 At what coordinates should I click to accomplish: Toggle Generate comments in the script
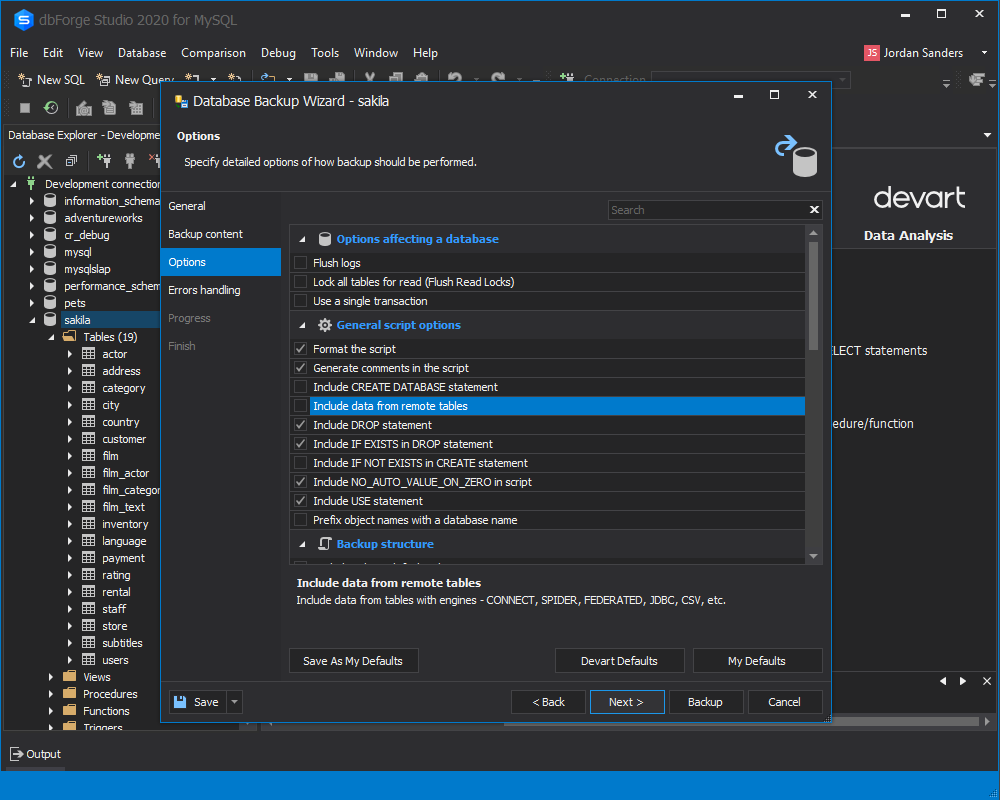300,368
